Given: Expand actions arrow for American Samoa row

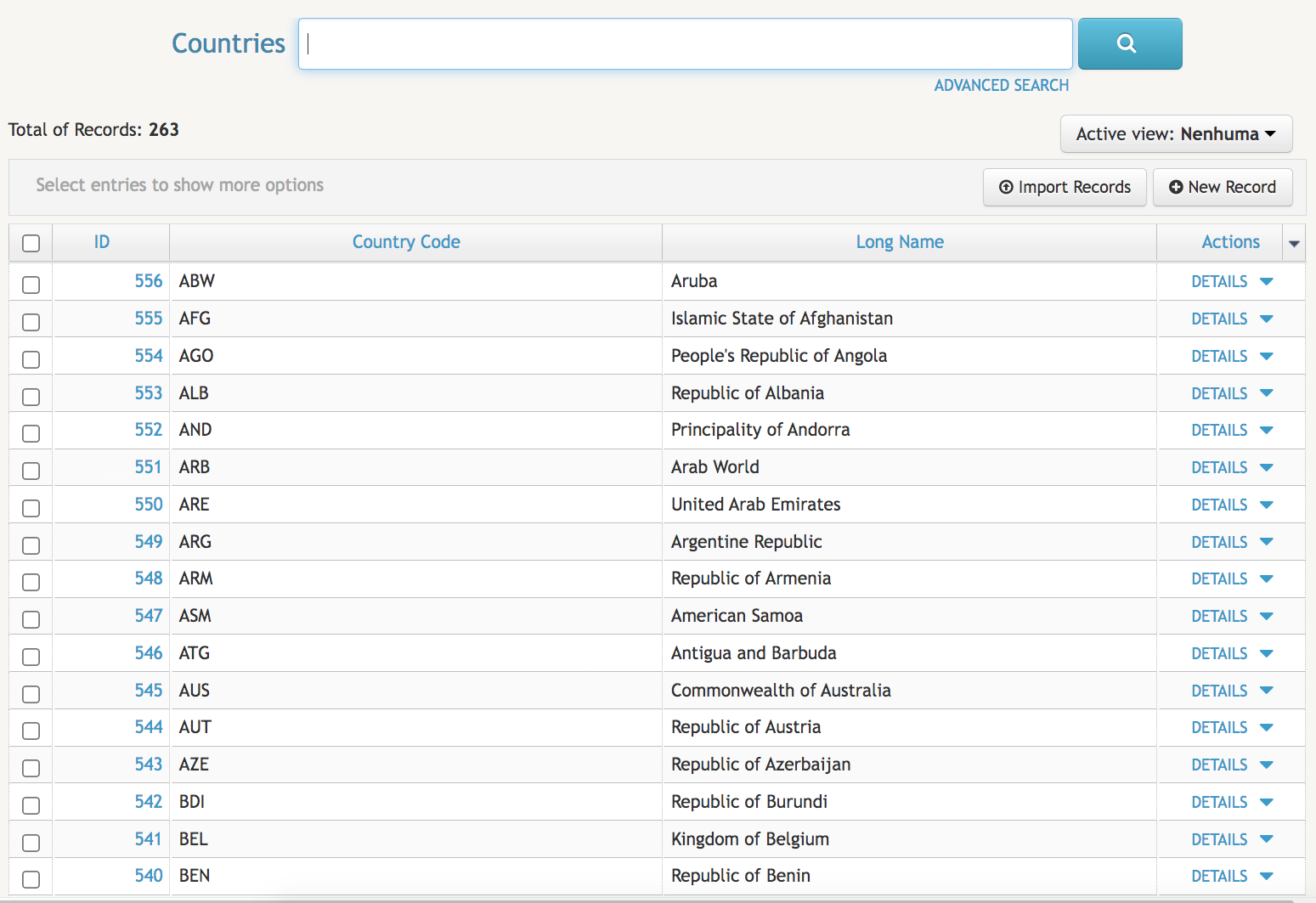Looking at the screenshot, I should [1266, 616].
